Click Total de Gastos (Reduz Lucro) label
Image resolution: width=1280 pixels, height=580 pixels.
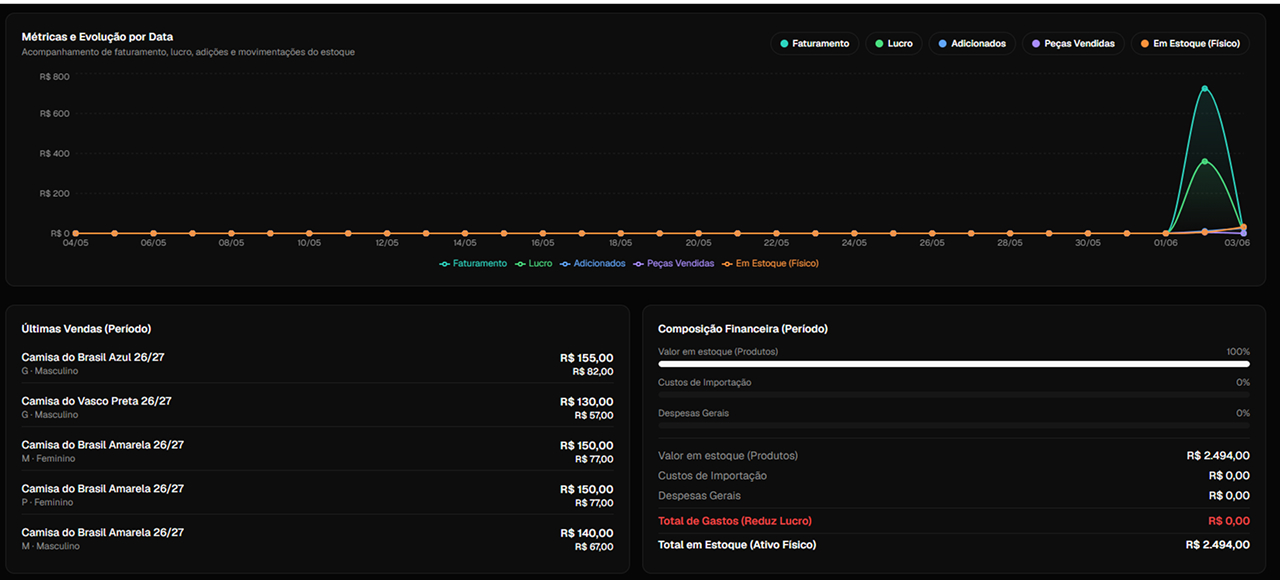coord(735,521)
